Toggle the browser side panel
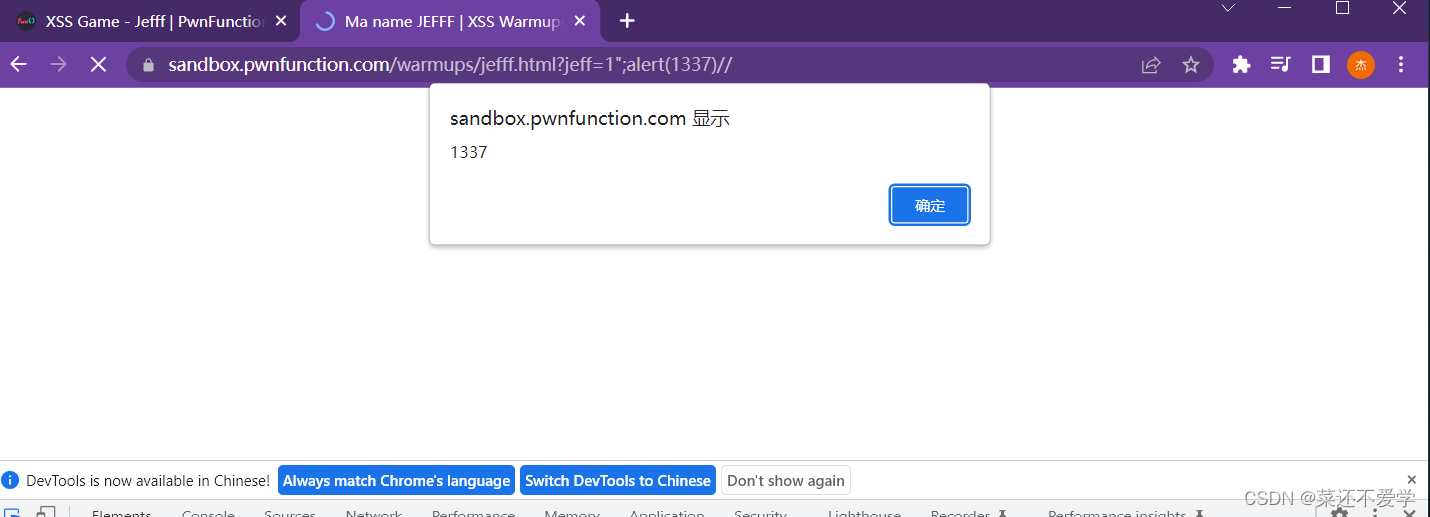 [x=1321, y=65]
